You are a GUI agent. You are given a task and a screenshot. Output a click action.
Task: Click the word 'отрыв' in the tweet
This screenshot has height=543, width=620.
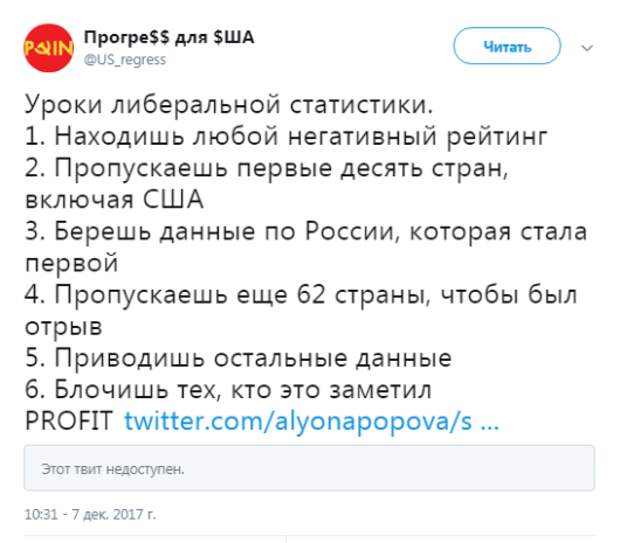(64, 327)
